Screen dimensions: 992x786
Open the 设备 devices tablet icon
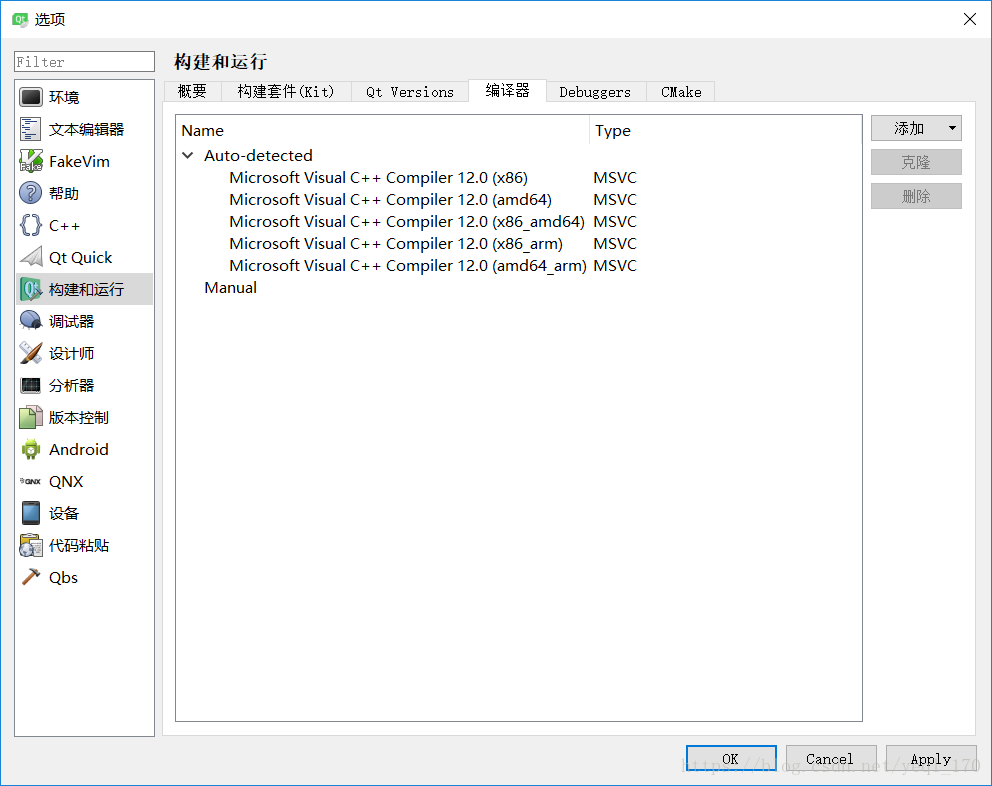(30, 513)
